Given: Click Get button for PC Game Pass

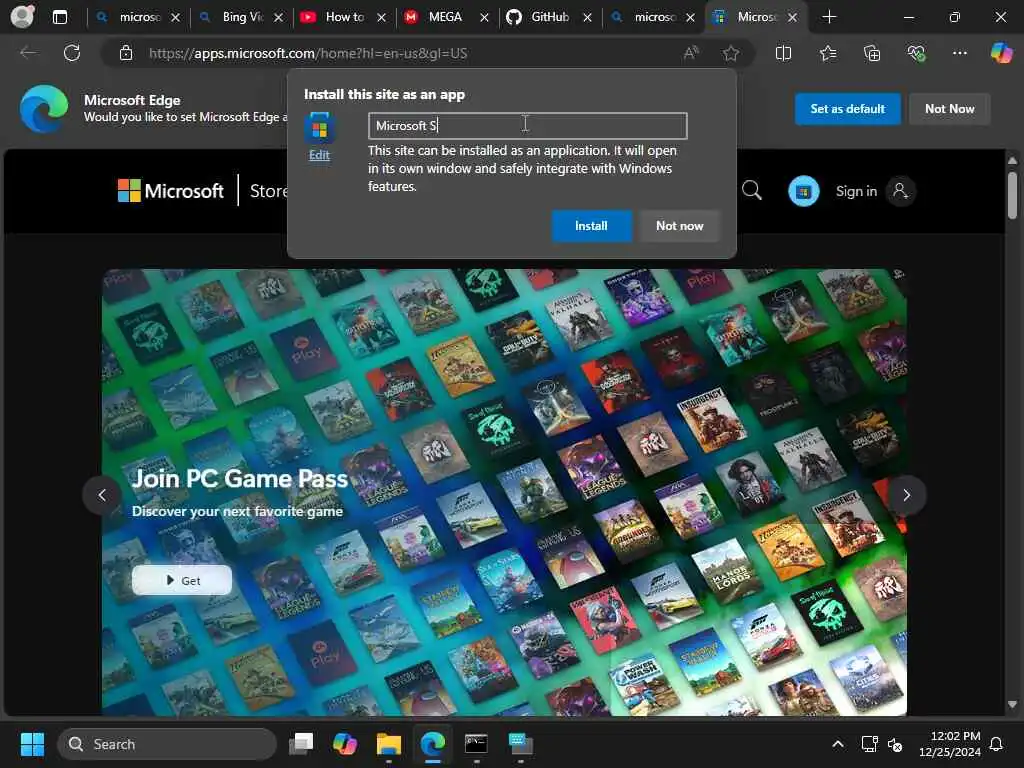Looking at the screenshot, I should click(x=182, y=580).
